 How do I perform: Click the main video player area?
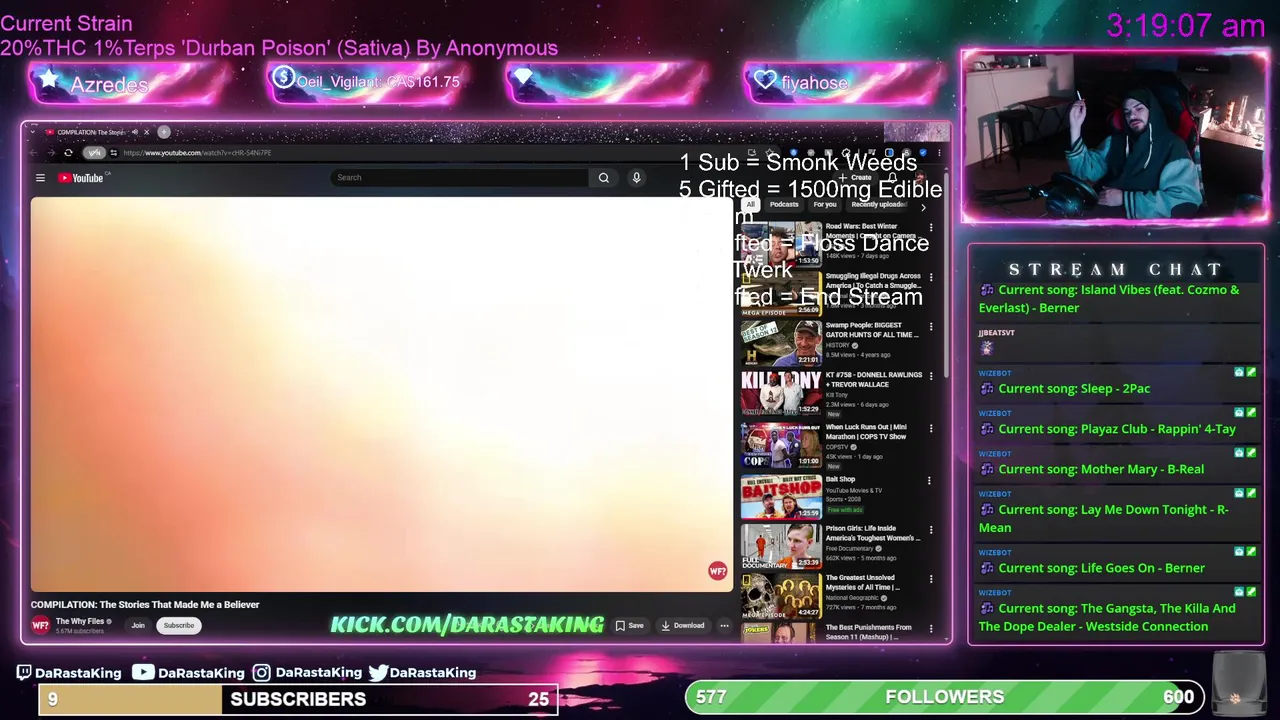pyautogui.click(x=381, y=394)
